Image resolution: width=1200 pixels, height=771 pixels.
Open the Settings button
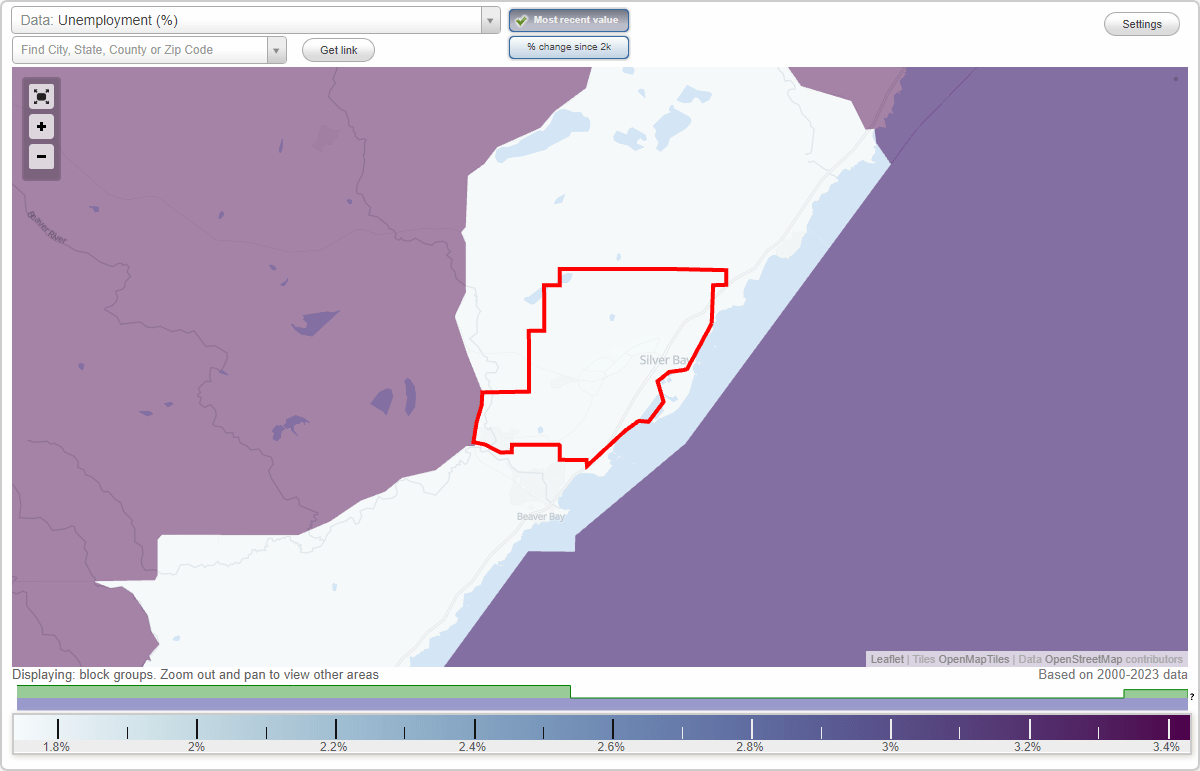[1142, 24]
